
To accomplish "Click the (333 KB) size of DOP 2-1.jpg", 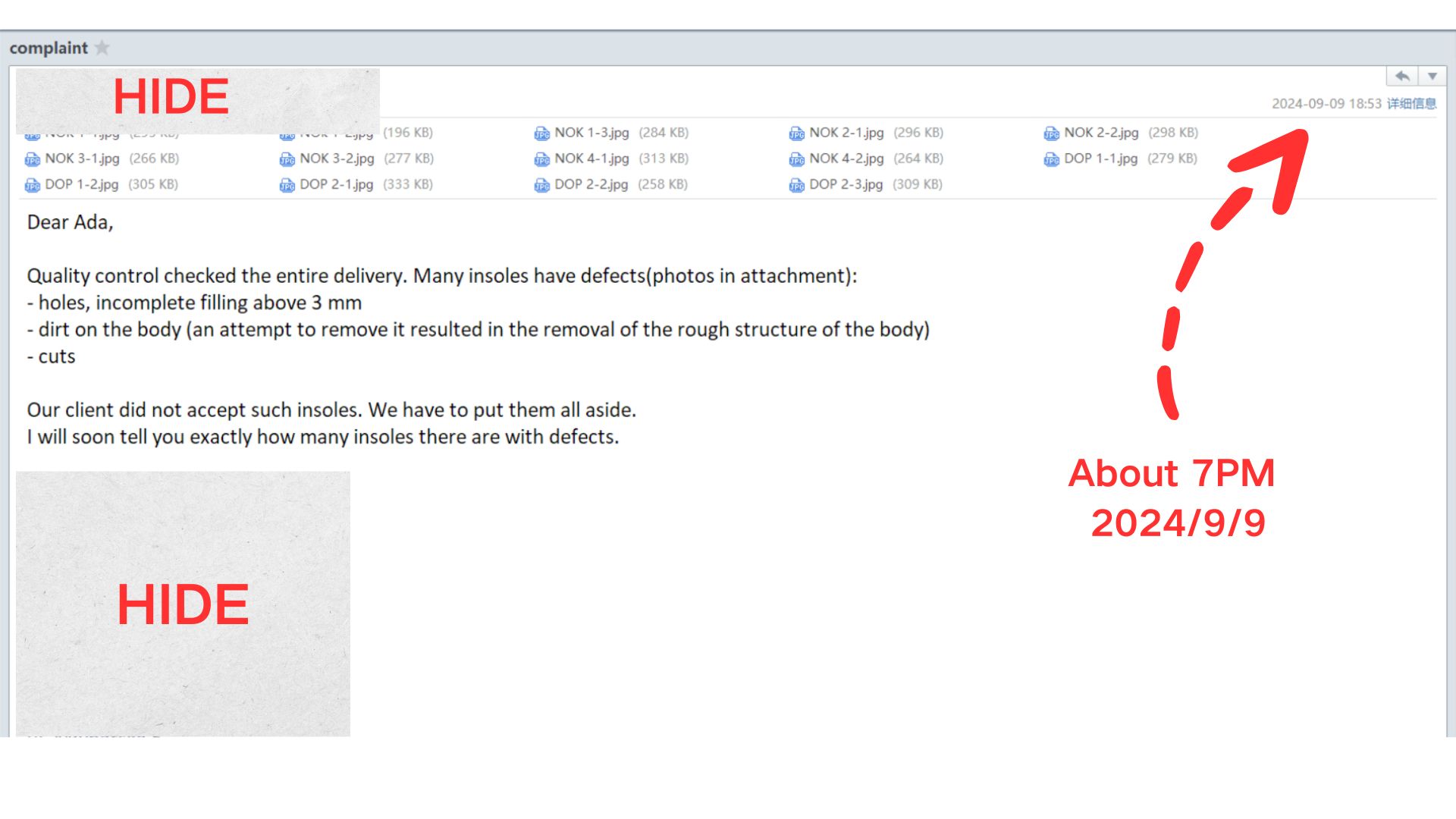I will click(408, 184).
